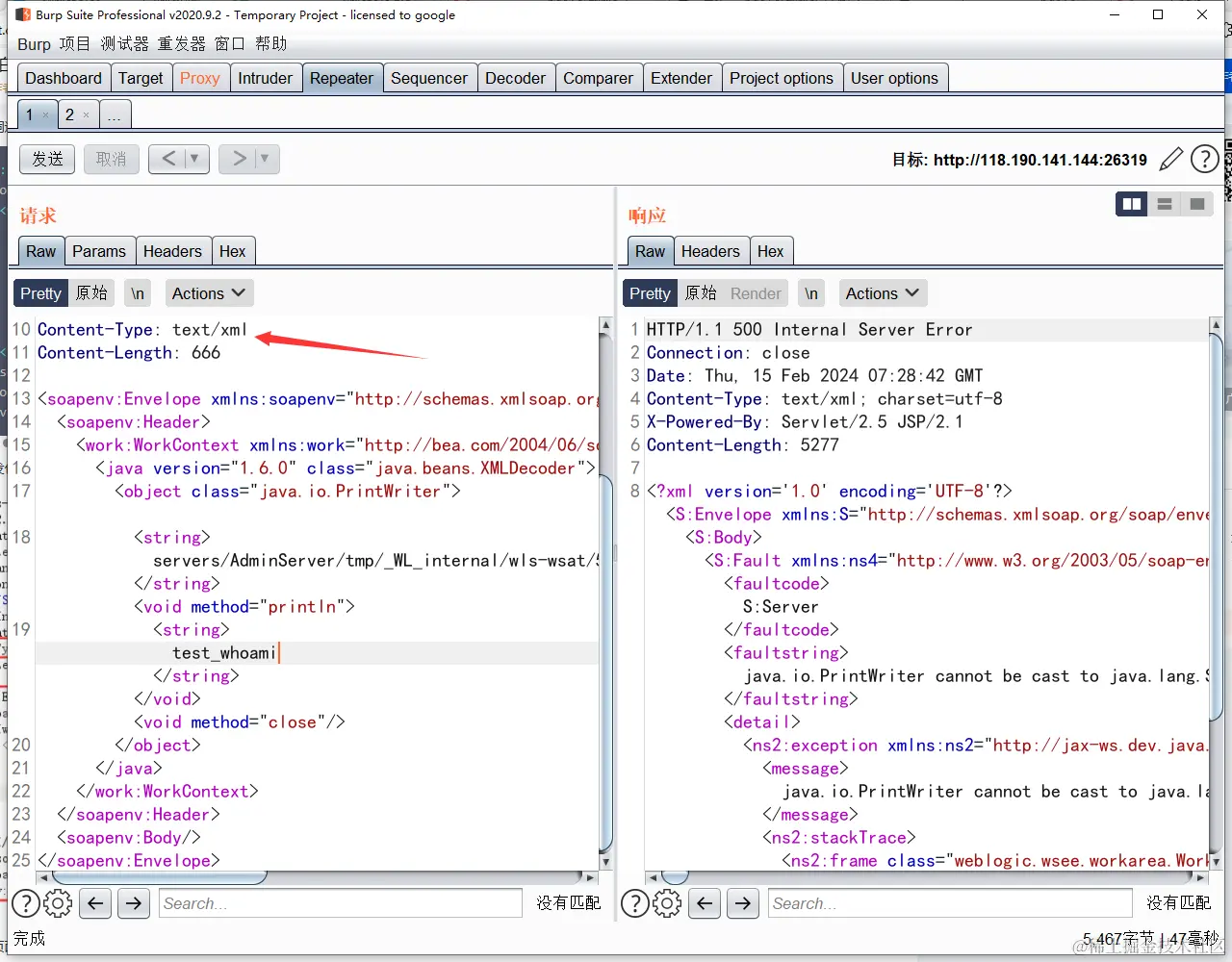Open the User options tab
Viewport: 1232px width, 962px height.
click(894, 78)
